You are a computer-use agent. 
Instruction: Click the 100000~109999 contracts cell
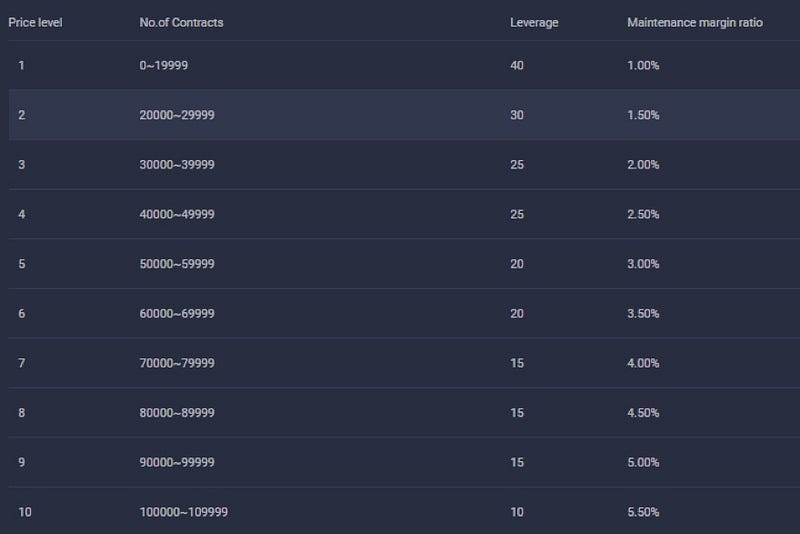point(184,512)
